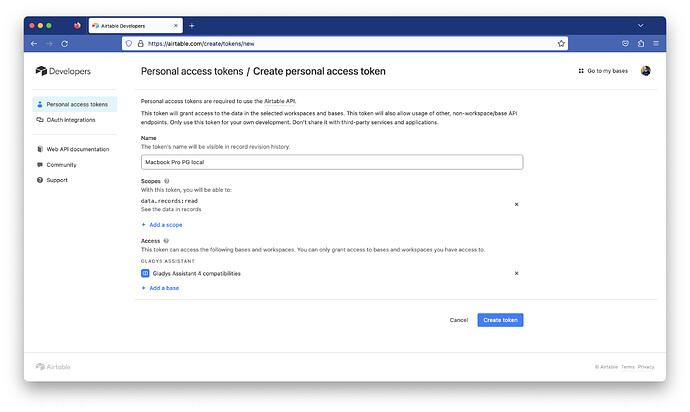Open the user profile avatar menu
Image resolution: width=690 pixels, height=412 pixels.
coord(646,71)
